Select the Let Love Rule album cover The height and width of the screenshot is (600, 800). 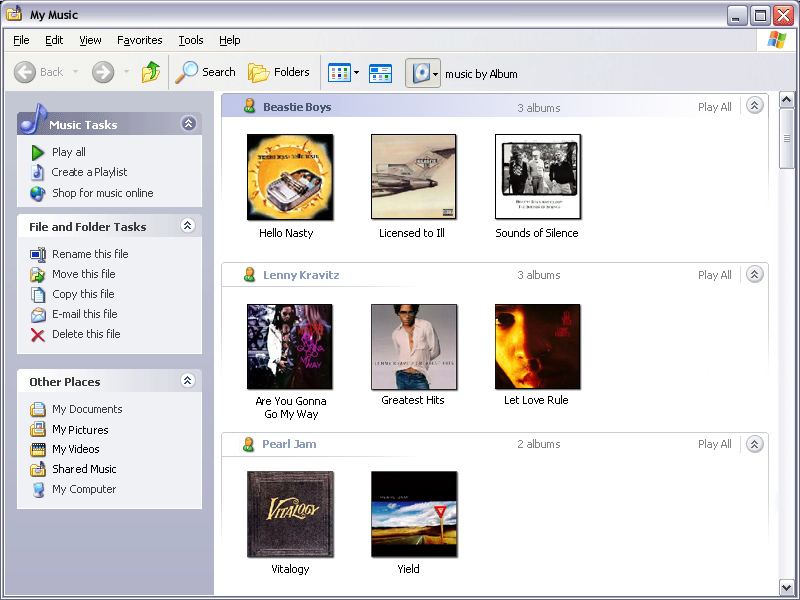tap(537, 346)
